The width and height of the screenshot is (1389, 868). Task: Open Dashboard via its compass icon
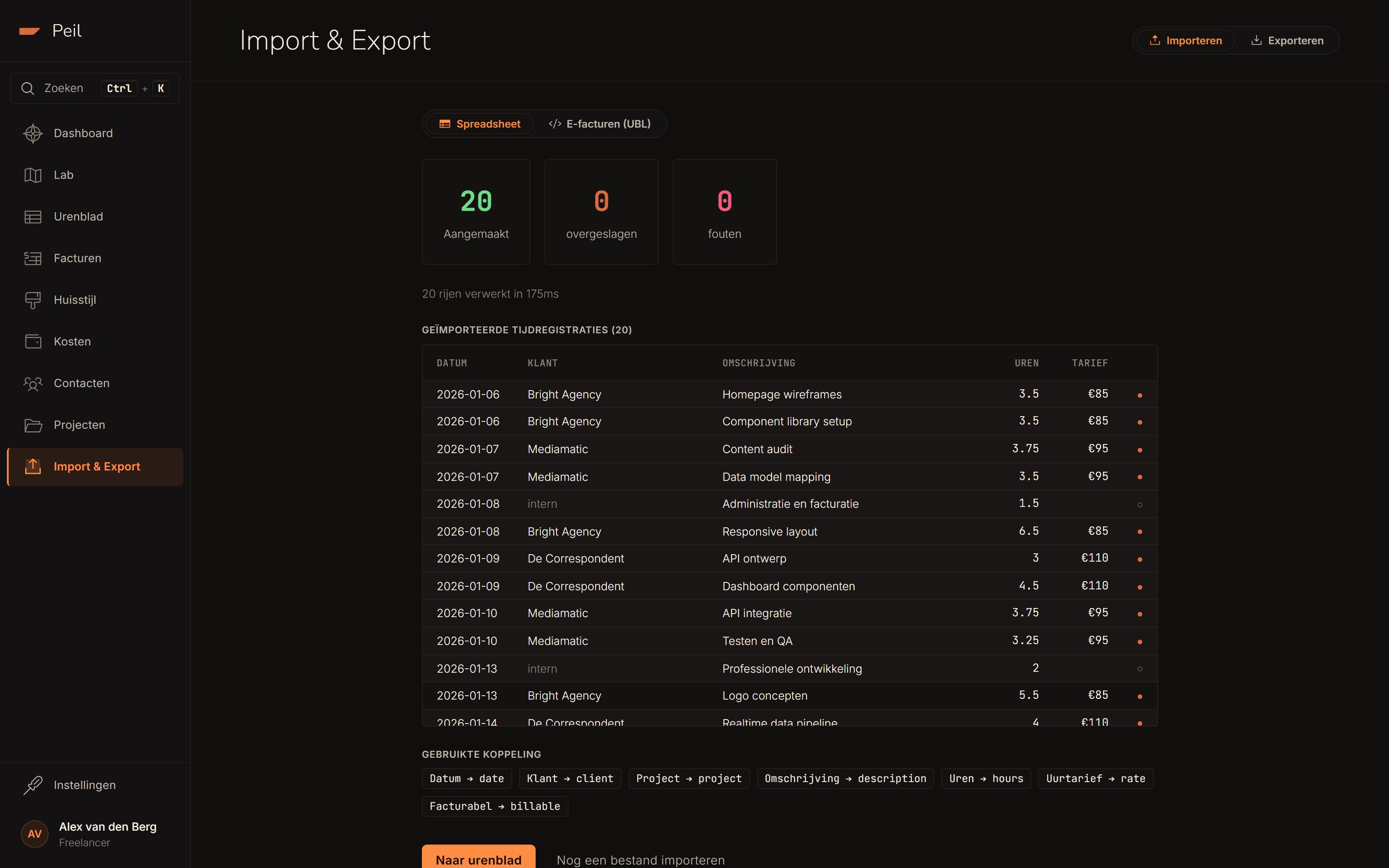click(33, 133)
